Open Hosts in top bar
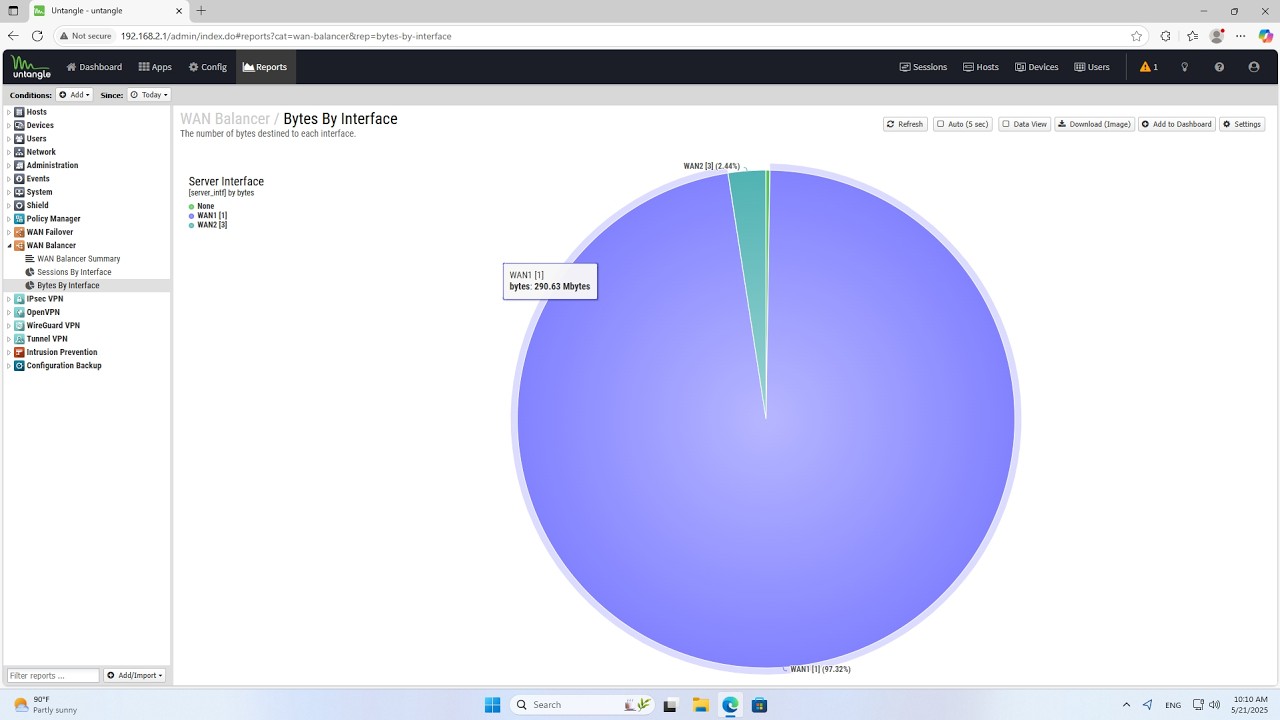Viewport: 1280px width, 720px height. click(981, 67)
